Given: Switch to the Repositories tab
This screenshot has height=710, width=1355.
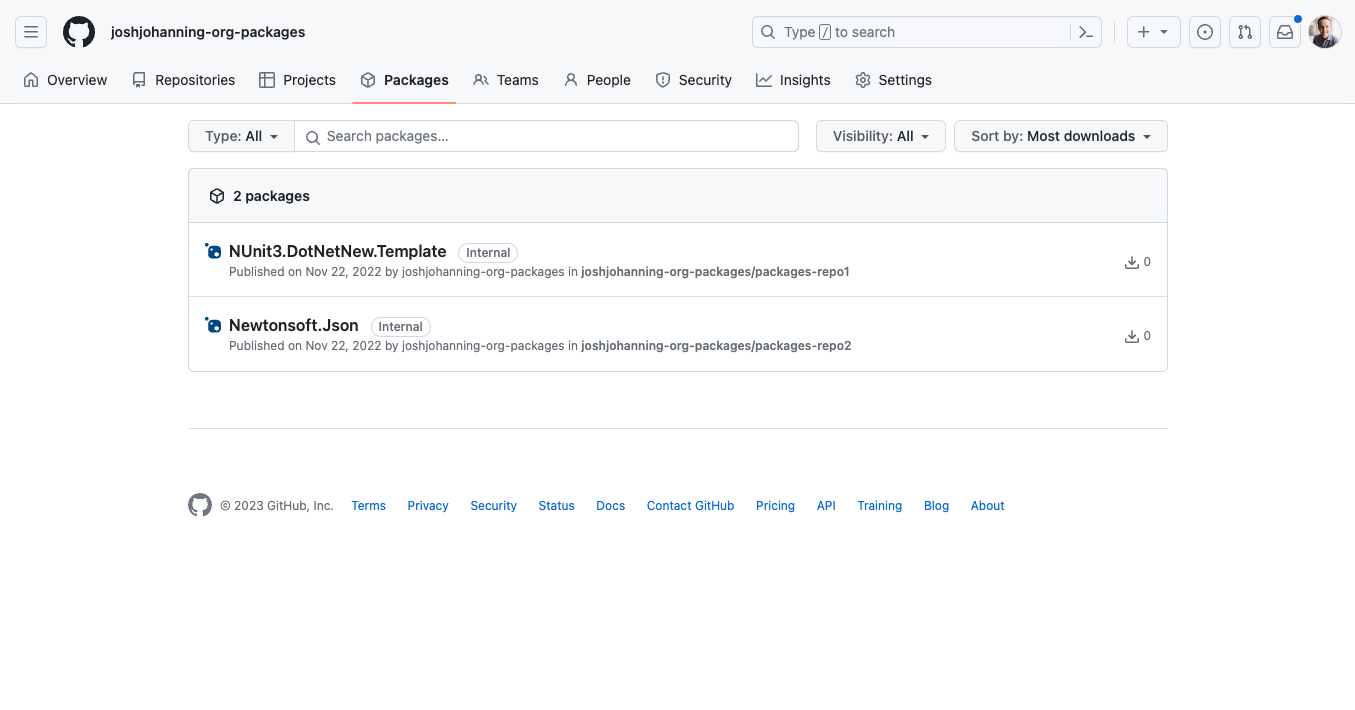Looking at the screenshot, I should coord(183,80).
